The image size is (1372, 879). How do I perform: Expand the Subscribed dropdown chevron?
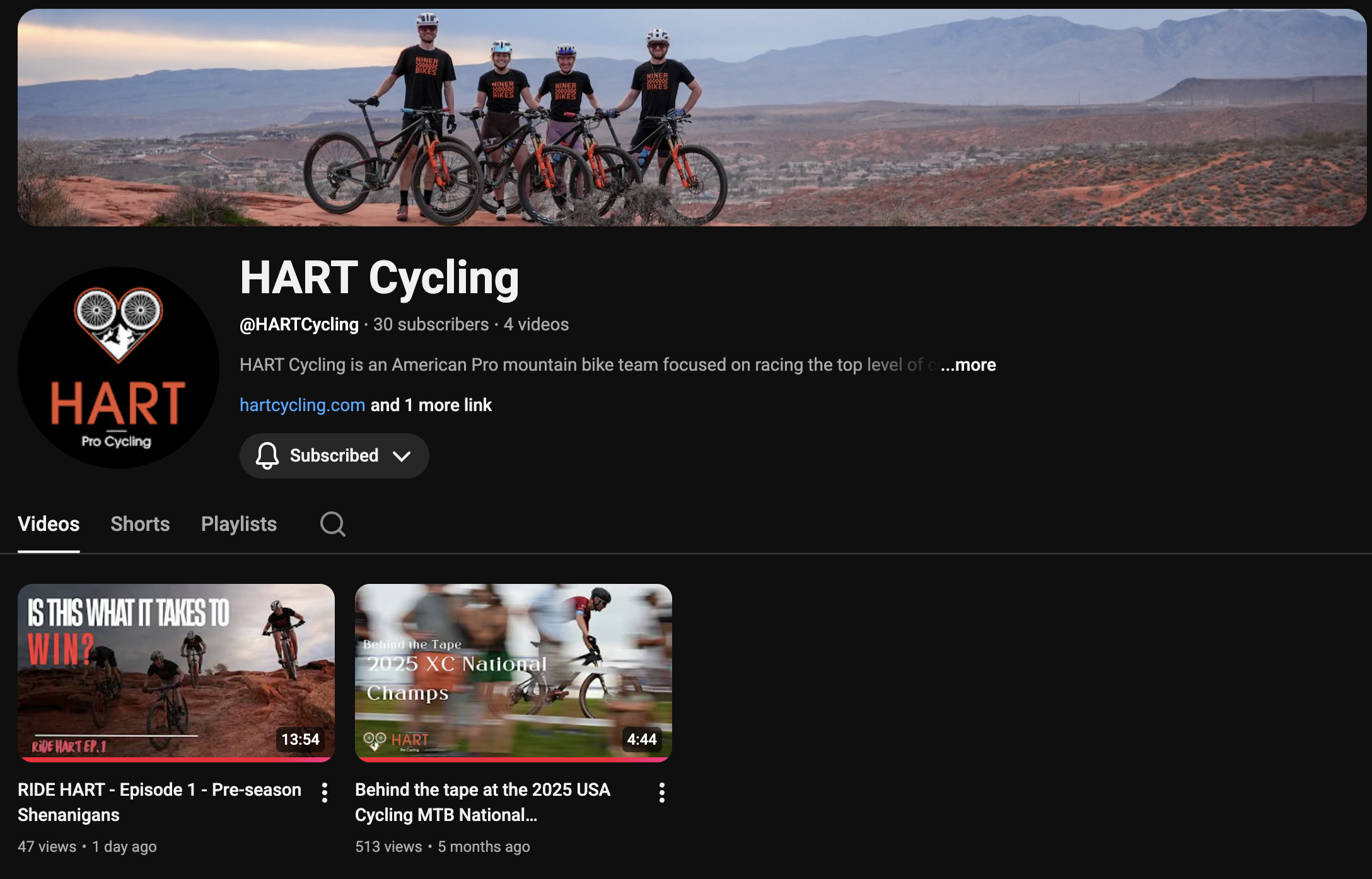(x=402, y=456)
